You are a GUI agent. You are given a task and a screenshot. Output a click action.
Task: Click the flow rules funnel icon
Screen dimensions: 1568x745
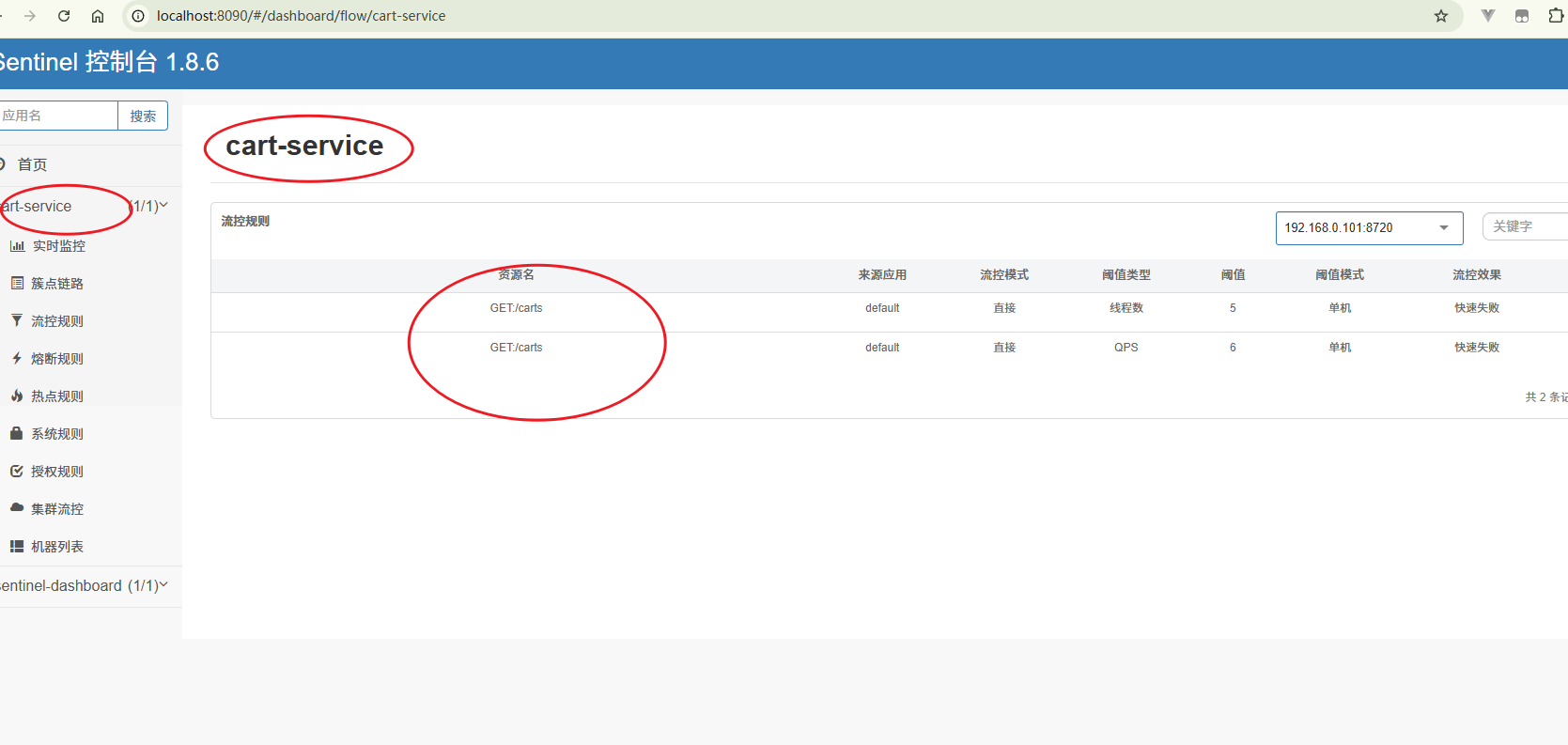pos(17,320)
